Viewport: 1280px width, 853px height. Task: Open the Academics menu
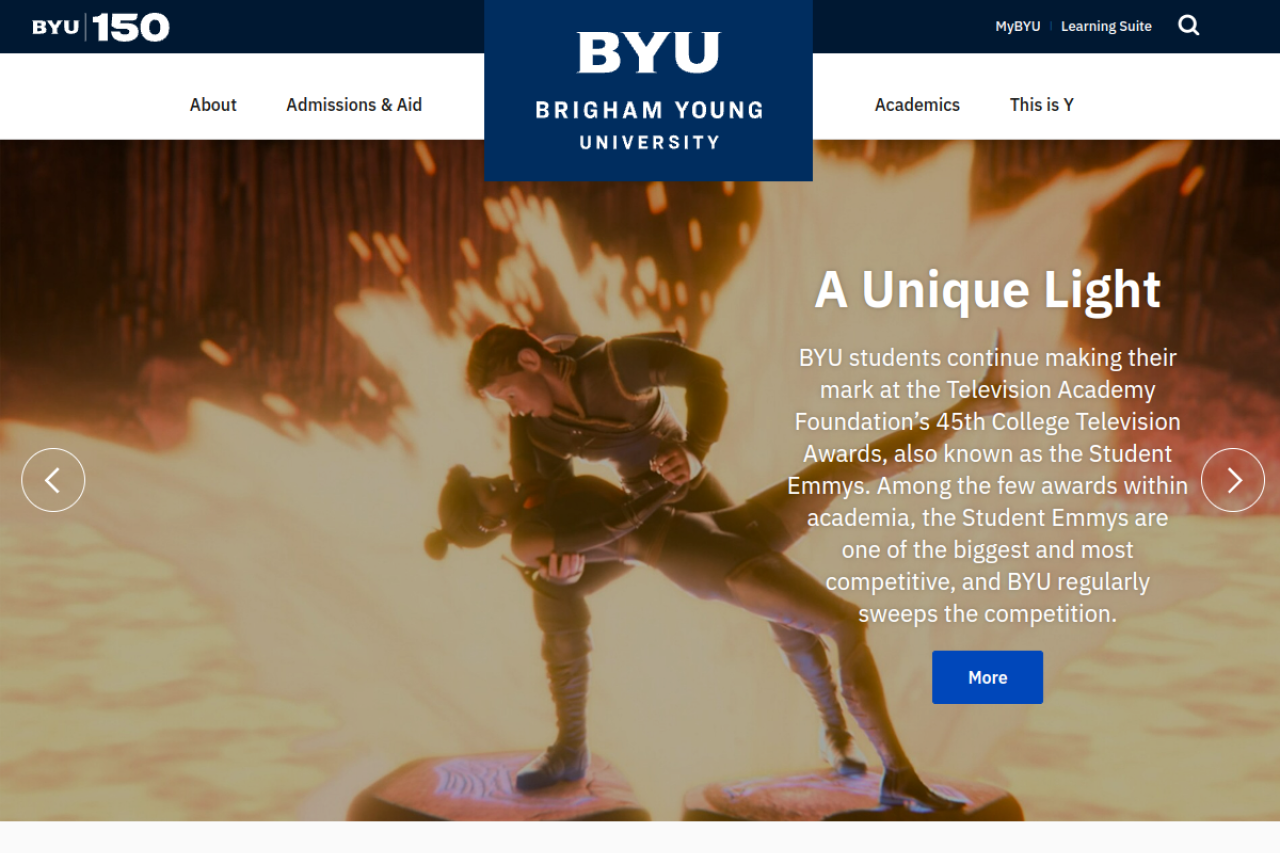[917, 104]
